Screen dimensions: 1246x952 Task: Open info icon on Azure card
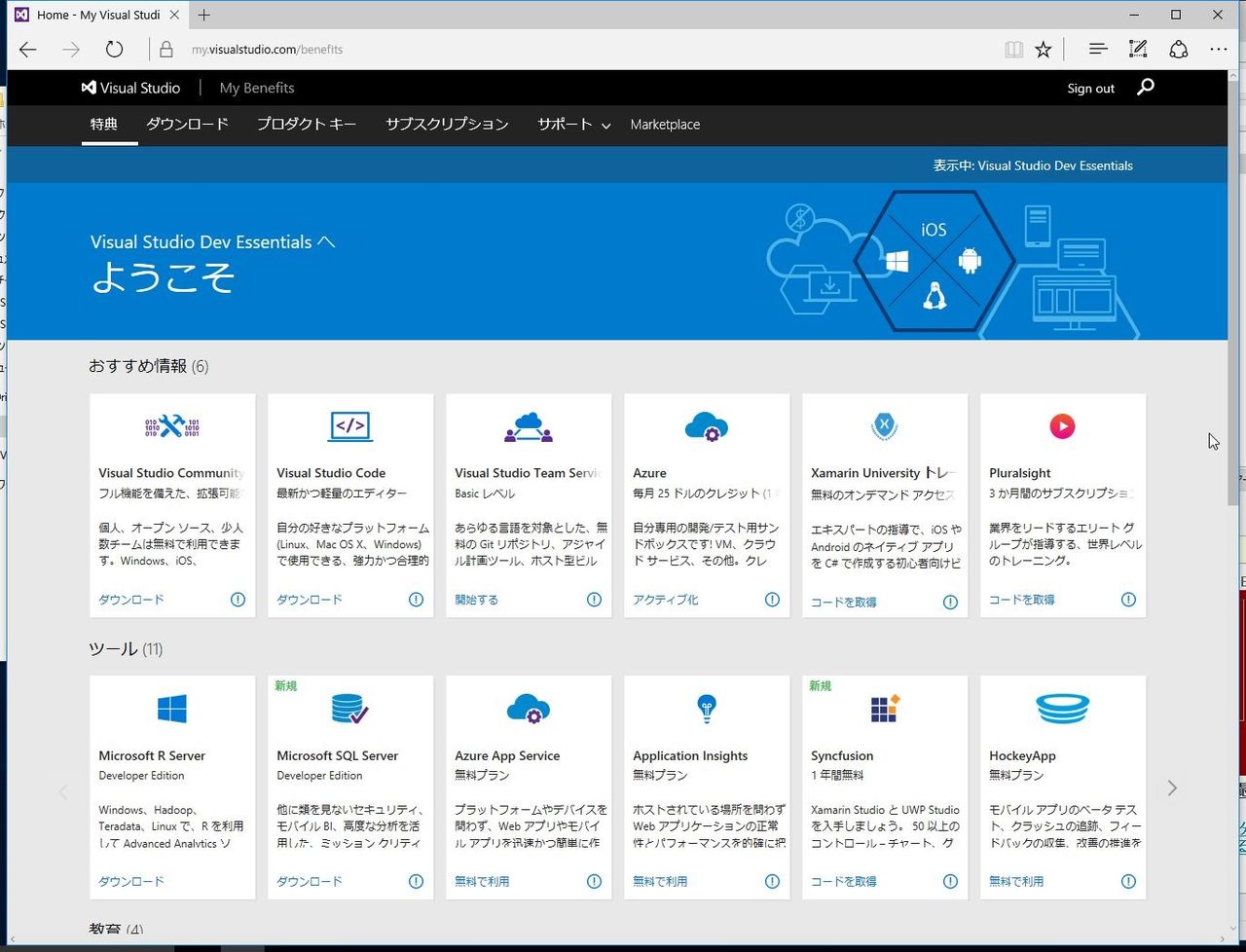(772, 600)
